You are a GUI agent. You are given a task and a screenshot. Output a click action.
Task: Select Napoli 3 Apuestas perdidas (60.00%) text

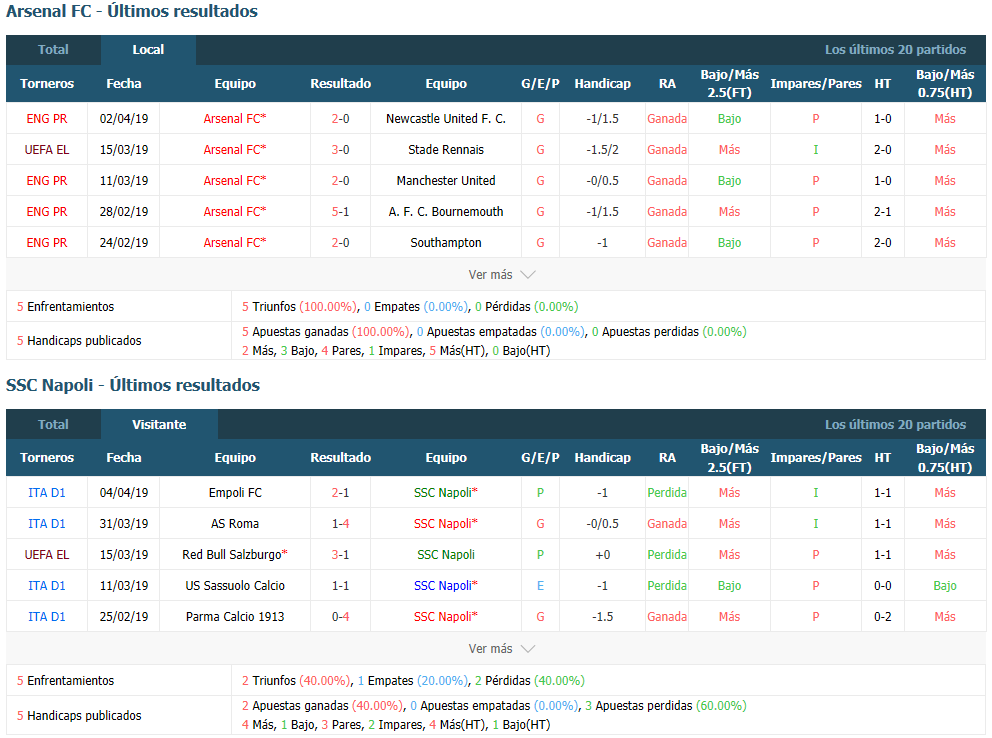pyautogui.click(x=666, y=706)
